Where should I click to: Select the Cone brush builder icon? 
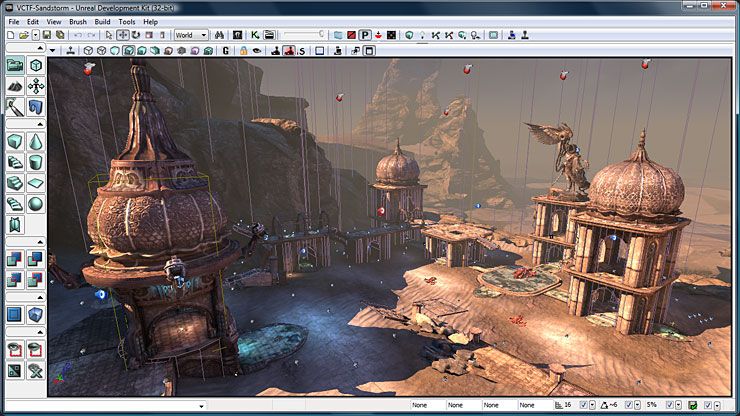tap(36, 142)
